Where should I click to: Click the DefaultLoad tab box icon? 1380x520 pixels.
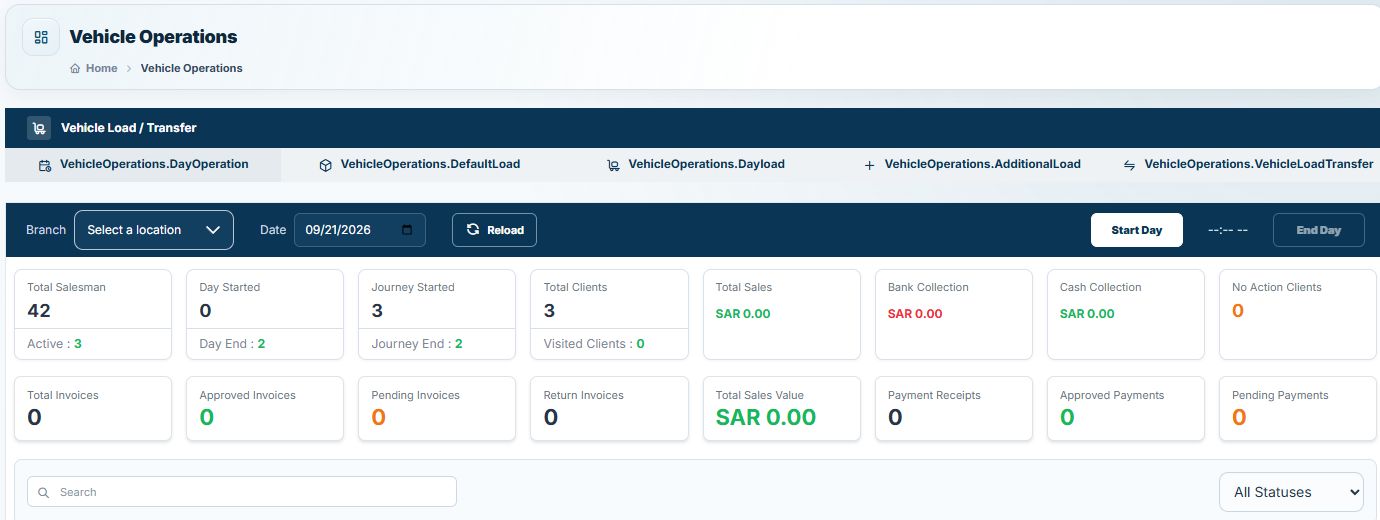(x=325, y=165)
